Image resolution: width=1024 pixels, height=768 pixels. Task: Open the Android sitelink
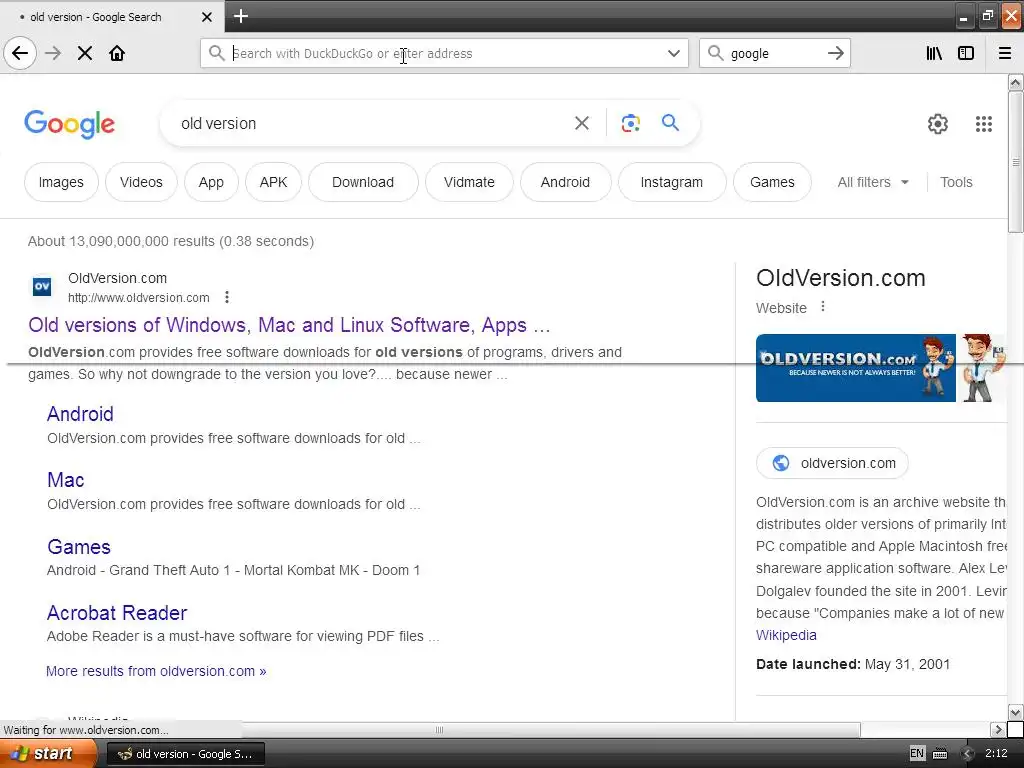click(80, 414)
